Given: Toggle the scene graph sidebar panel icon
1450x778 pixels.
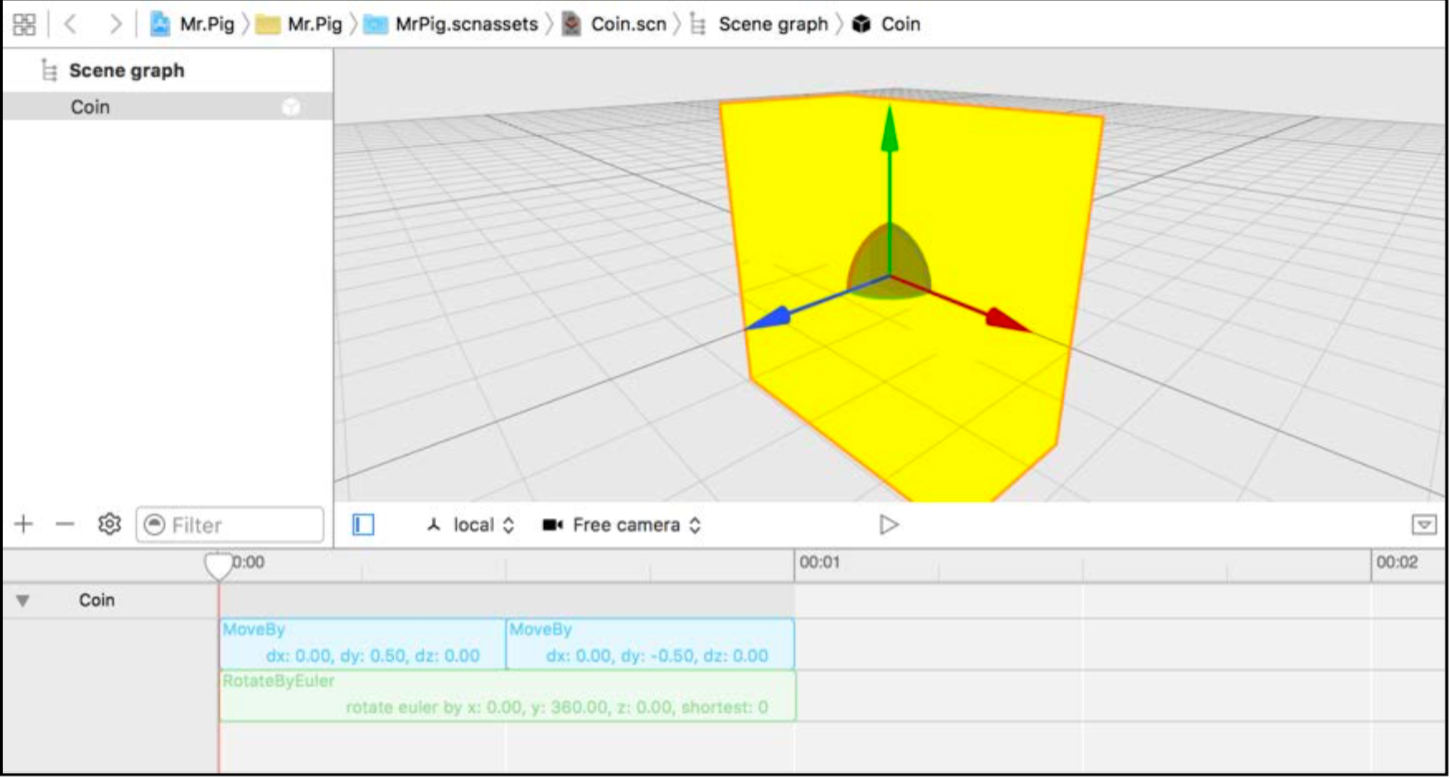Looking at the screenshot, I should point(364,524).
